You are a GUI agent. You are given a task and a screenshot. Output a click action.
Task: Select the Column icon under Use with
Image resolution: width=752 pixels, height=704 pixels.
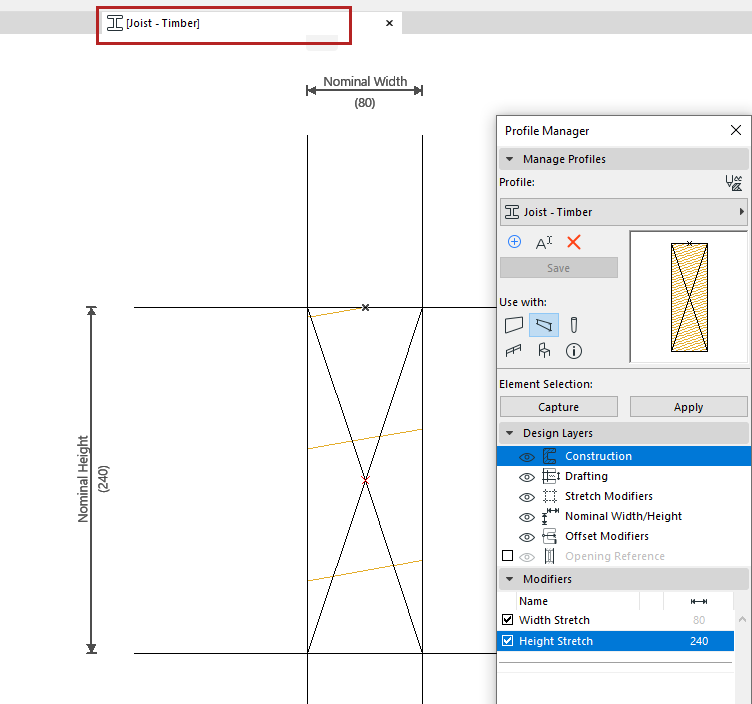point(574,325)
